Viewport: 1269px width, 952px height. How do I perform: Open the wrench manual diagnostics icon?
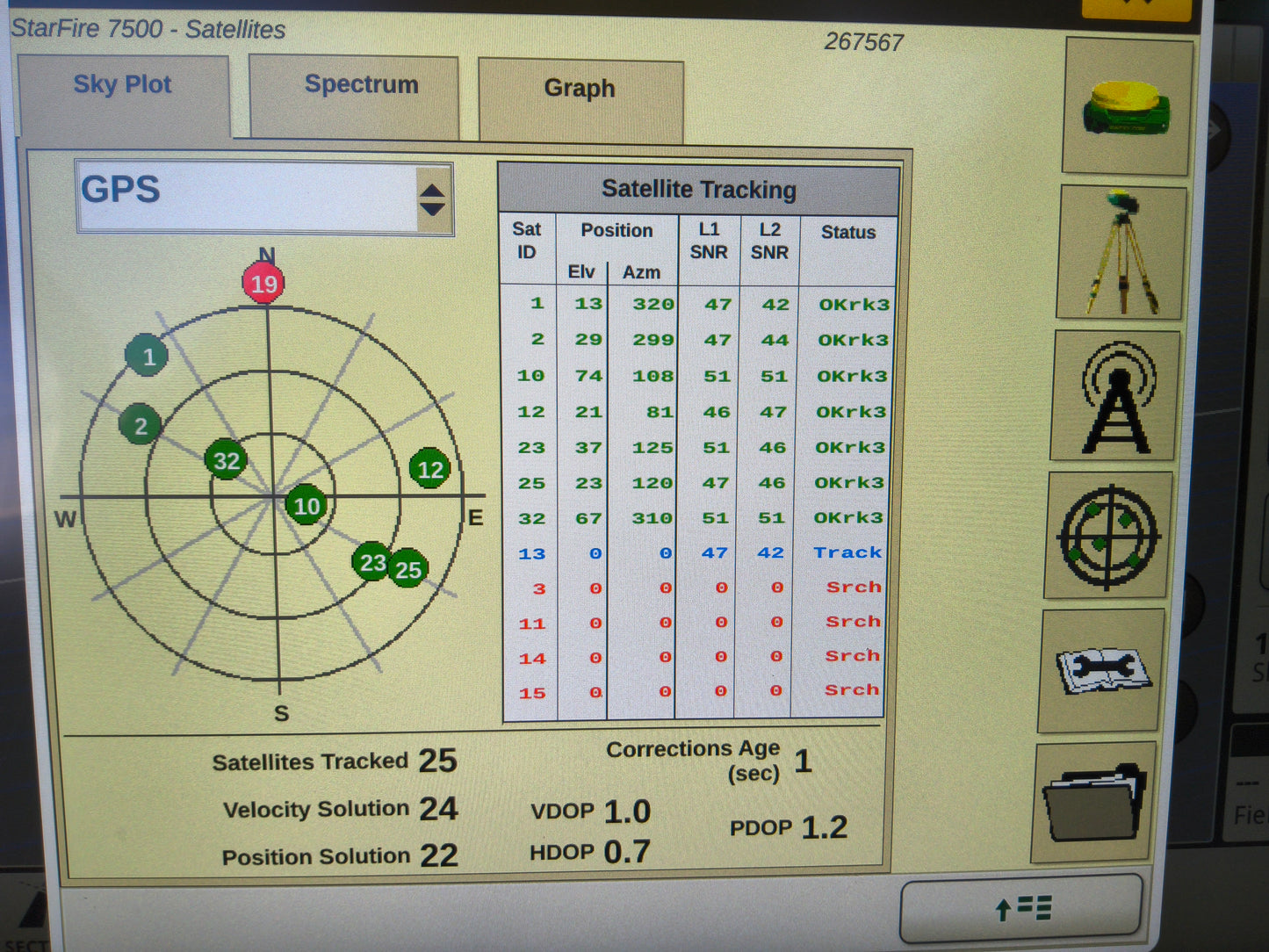click(x=1103, y=672)
